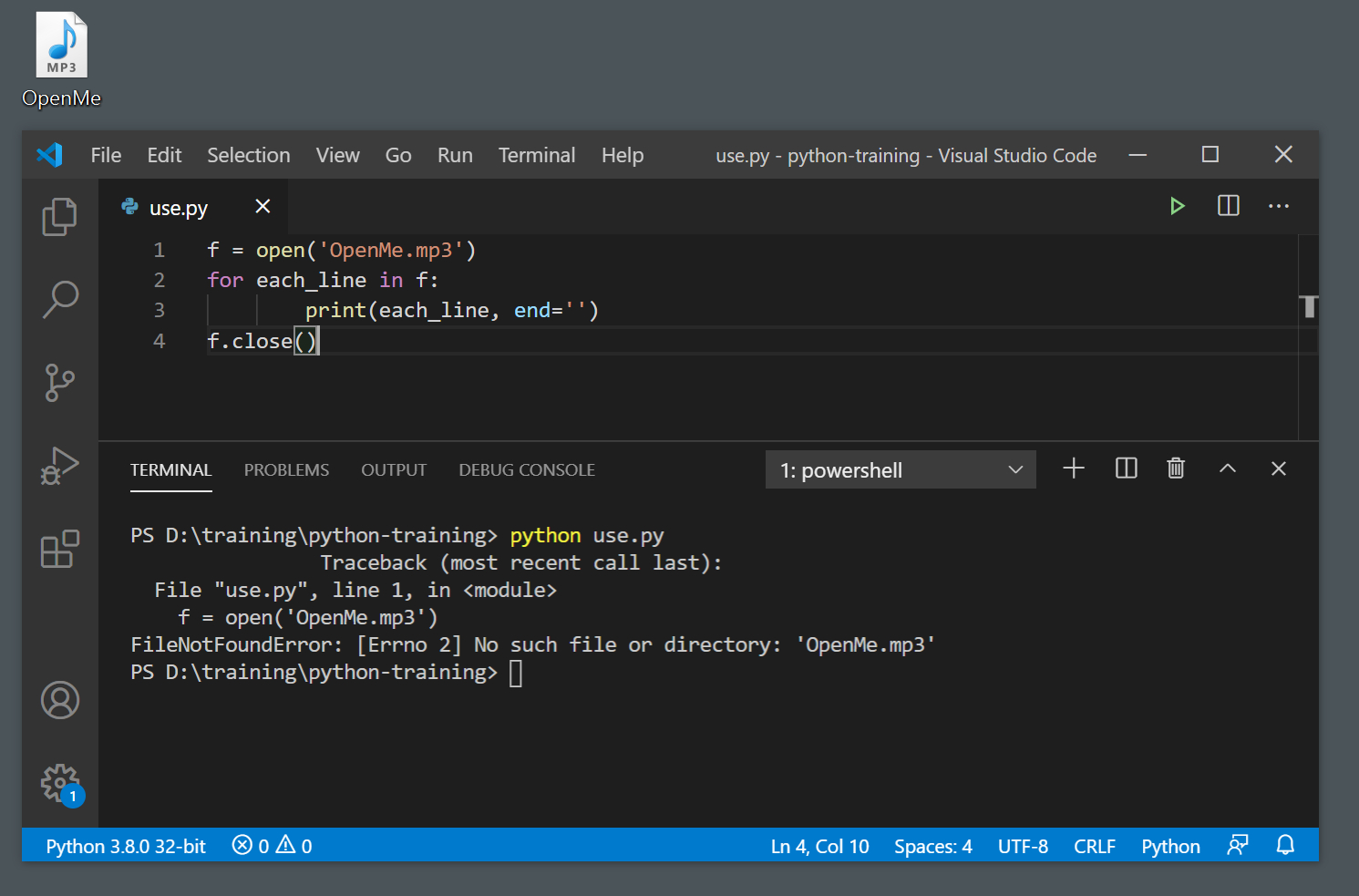
Task: Select Python 3.8.0 32-bit interpreter in status bar
Action: click(126, 846)
